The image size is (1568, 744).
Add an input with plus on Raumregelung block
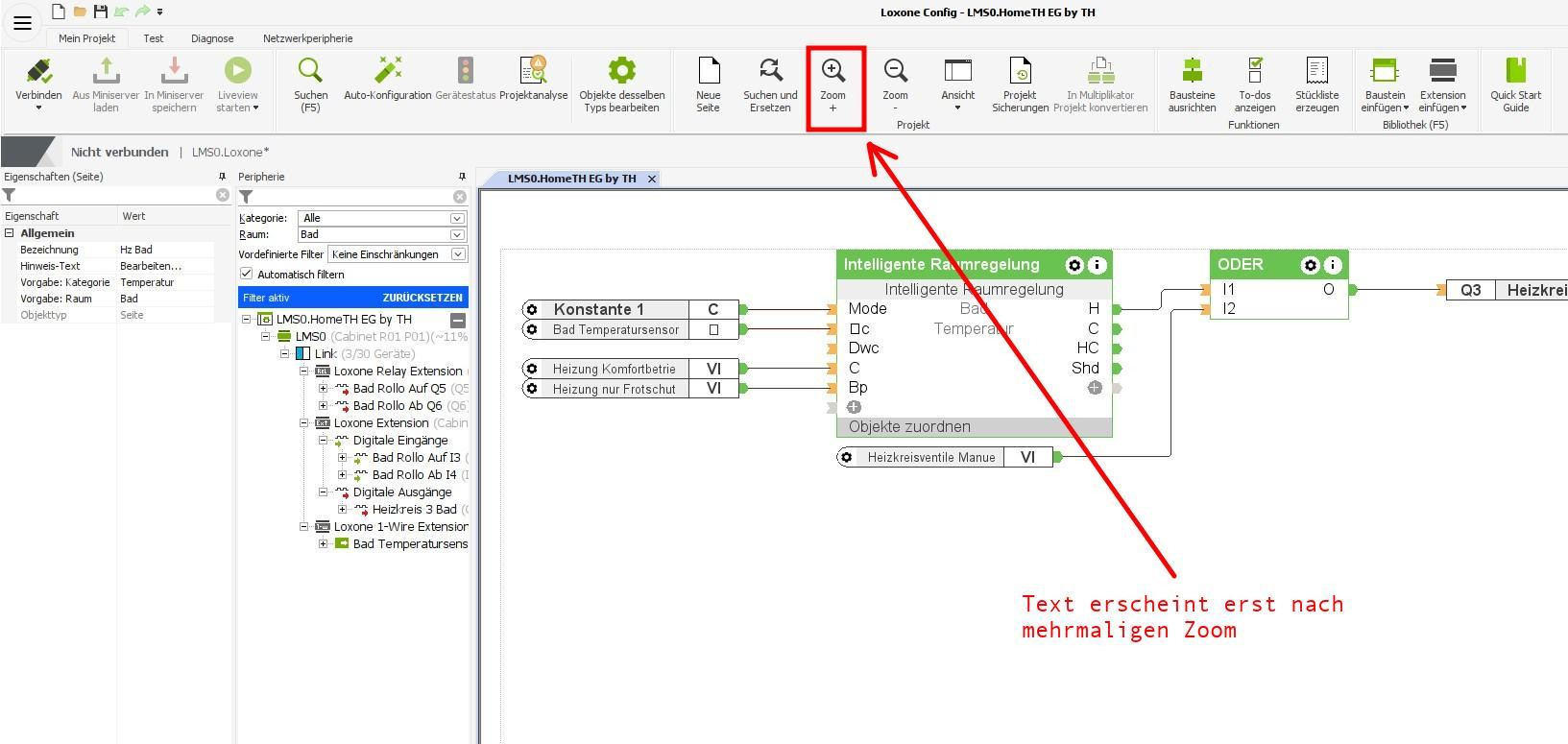pyautogui.click(x=854, y=407)
